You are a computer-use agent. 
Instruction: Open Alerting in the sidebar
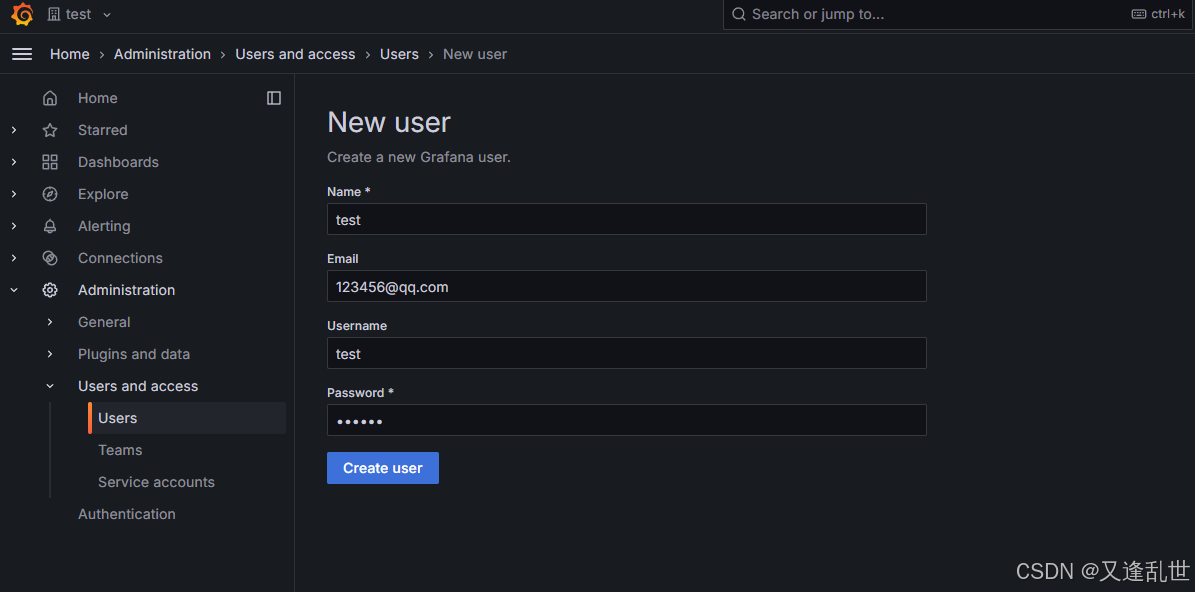pyautogui.click(x=104, y=226)
